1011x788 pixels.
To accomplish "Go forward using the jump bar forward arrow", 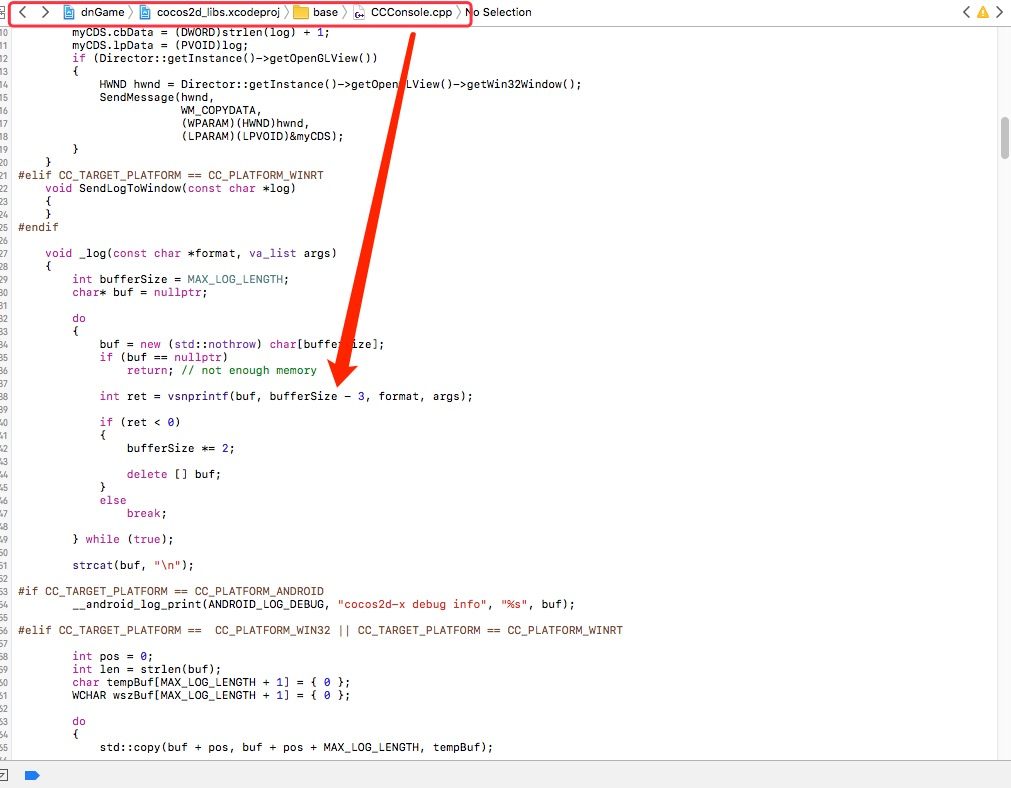I will pyautogui.click(x=45, y=12).
